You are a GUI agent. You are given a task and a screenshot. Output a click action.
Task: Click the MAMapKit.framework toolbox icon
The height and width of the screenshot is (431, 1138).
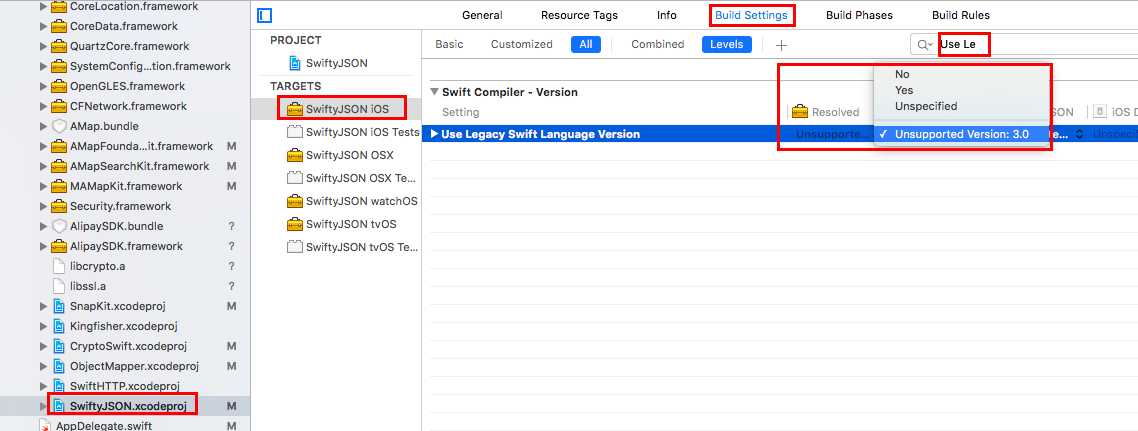60,186
